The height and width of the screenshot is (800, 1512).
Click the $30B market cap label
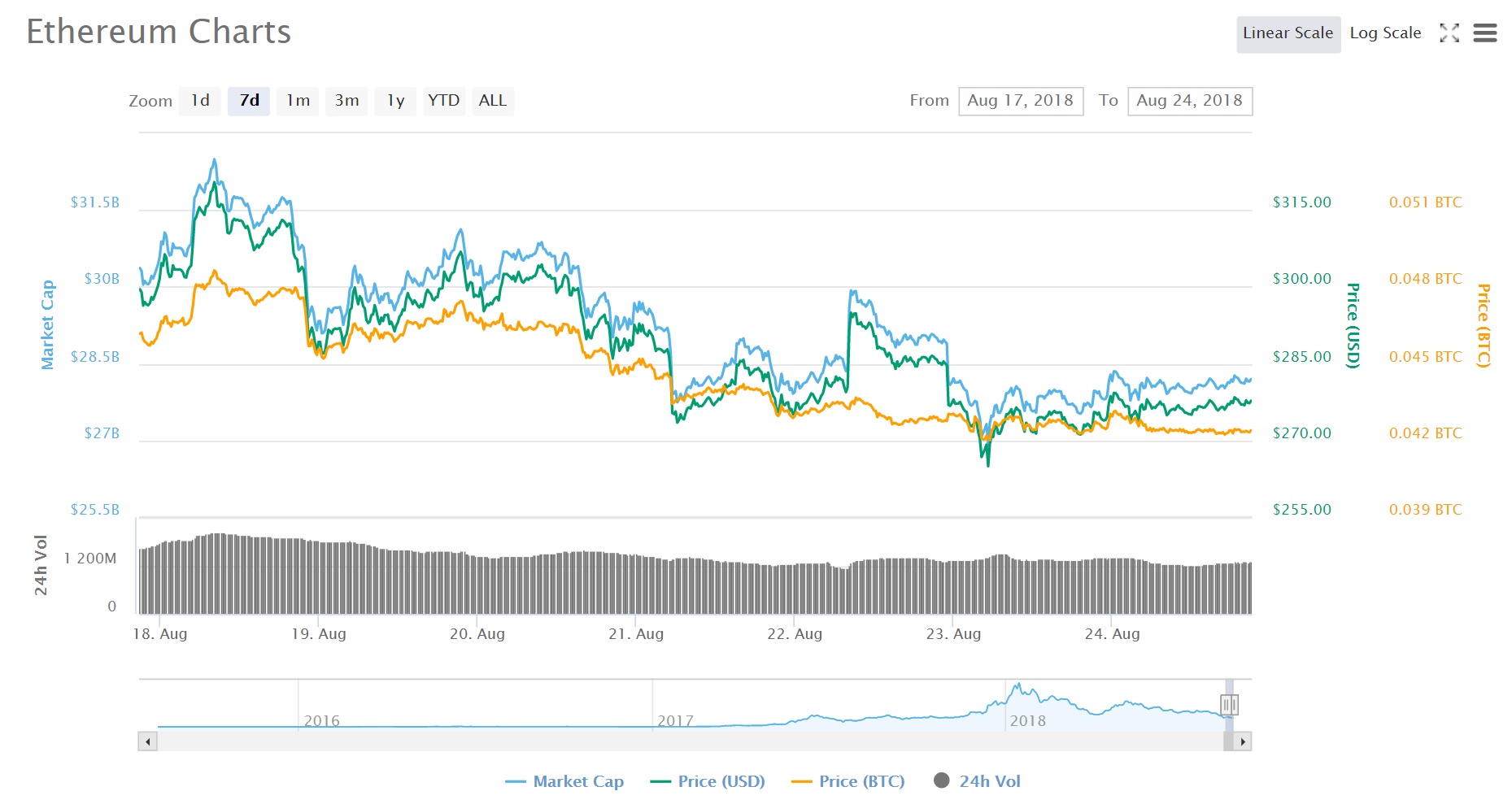pos(102,279)
